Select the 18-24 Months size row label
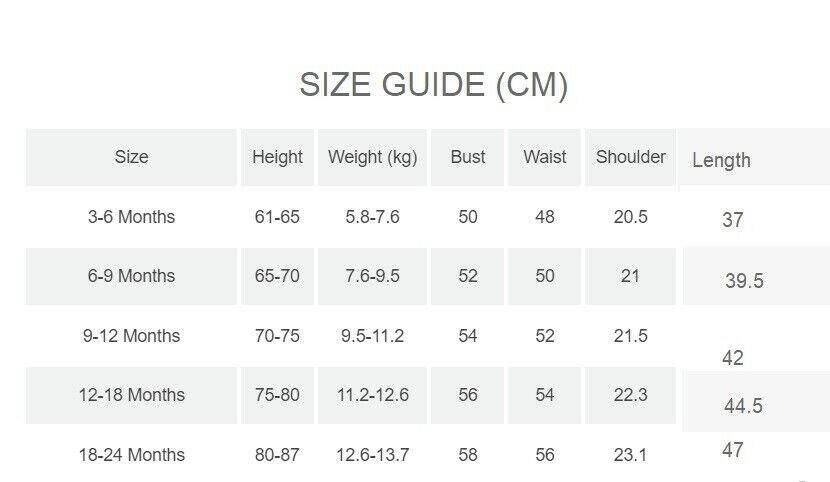Screen dimensions: 830x482 [x=131, y=455]
